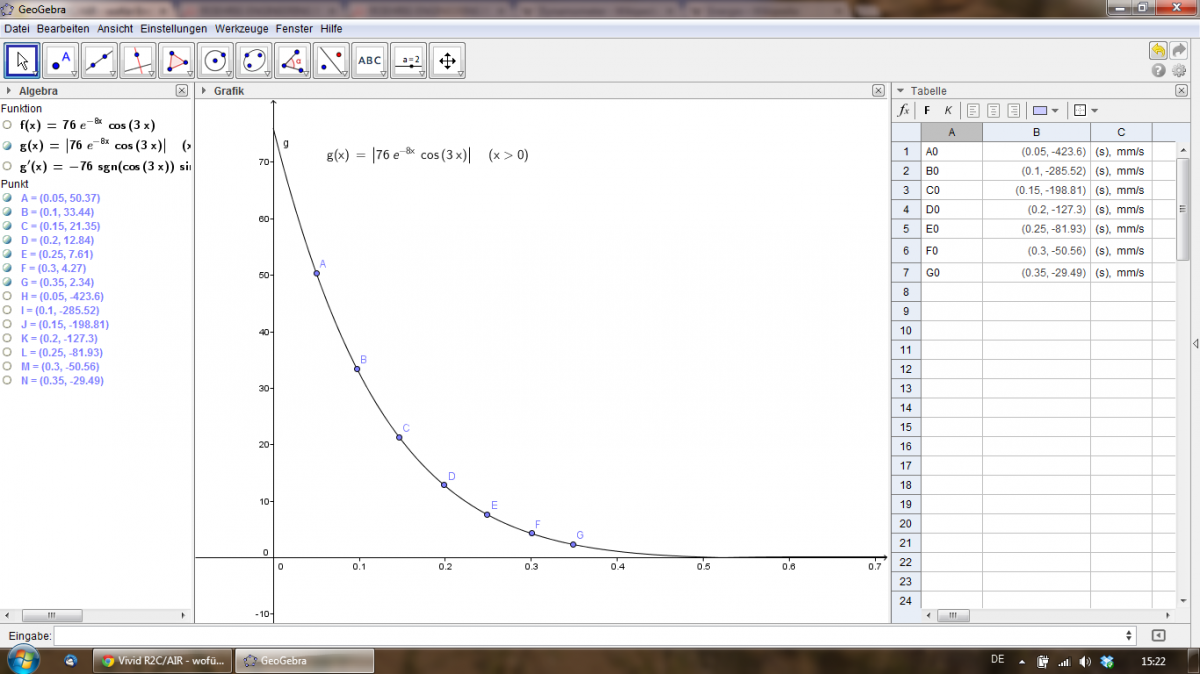Show point H in the Algebra list
1200x674 pixels.
tap(7, 296)
